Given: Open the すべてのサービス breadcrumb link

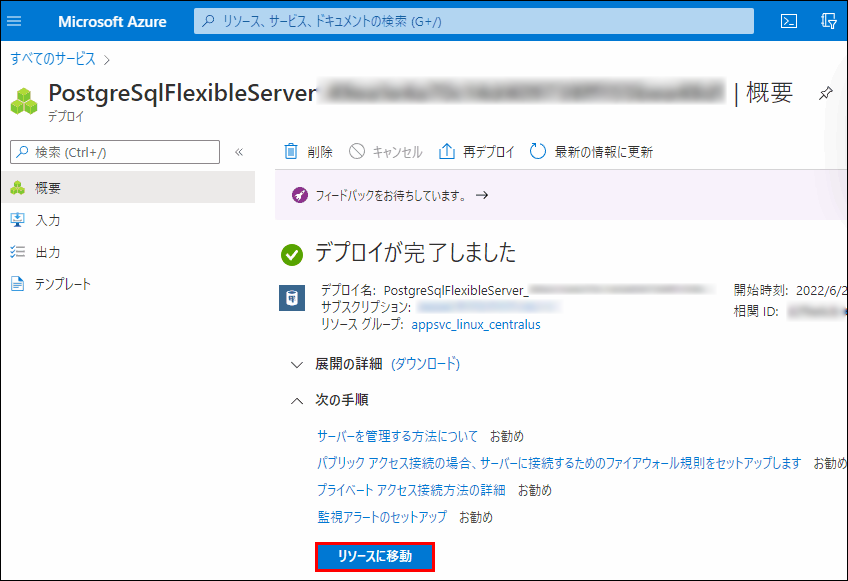Looking at the screenshot, I should click(x=53, y=58).
